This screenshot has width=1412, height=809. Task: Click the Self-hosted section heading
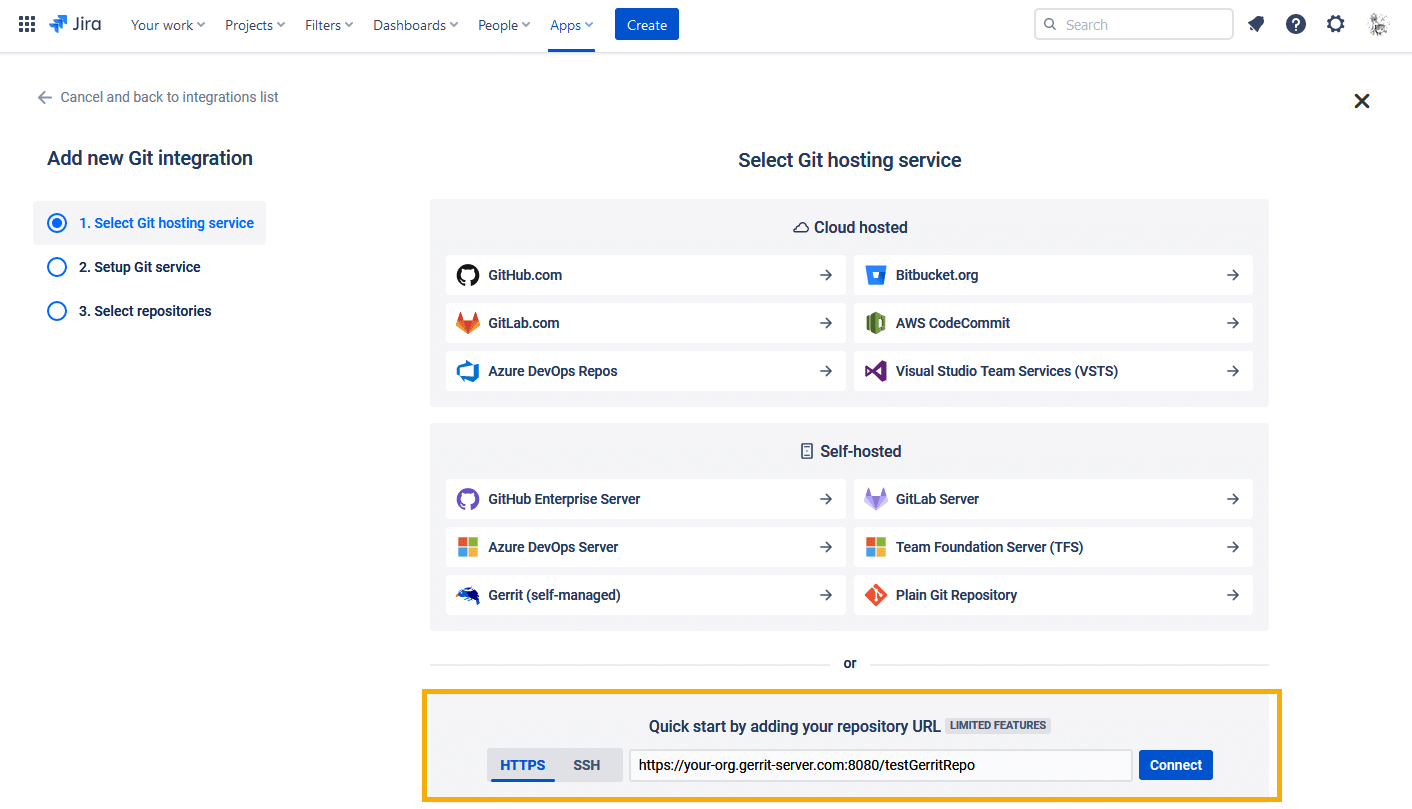[x=850, y=451]
